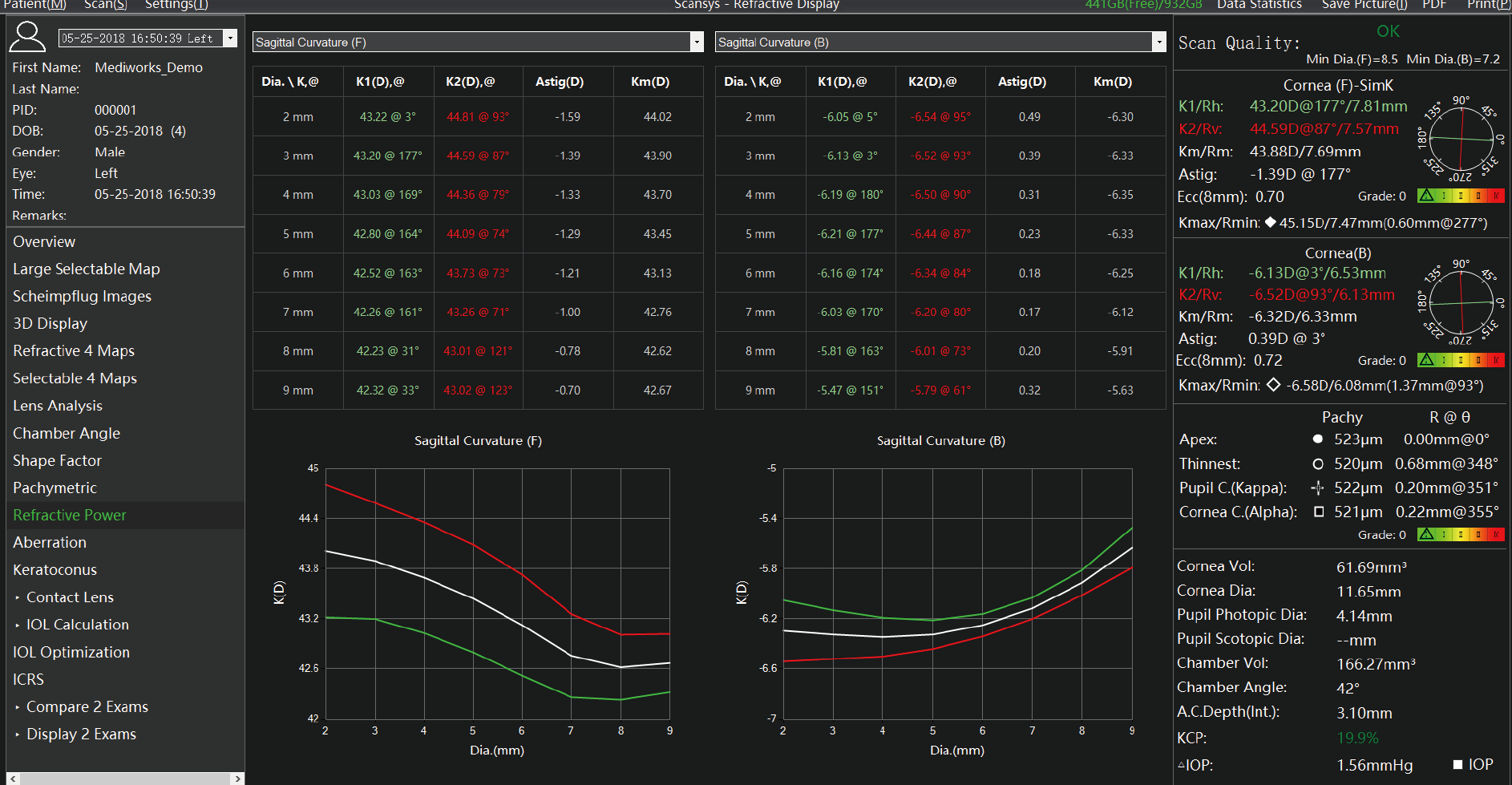Click the Cornea C. square marker
Screen dimensions: 1512x785
click(1318, 512)
